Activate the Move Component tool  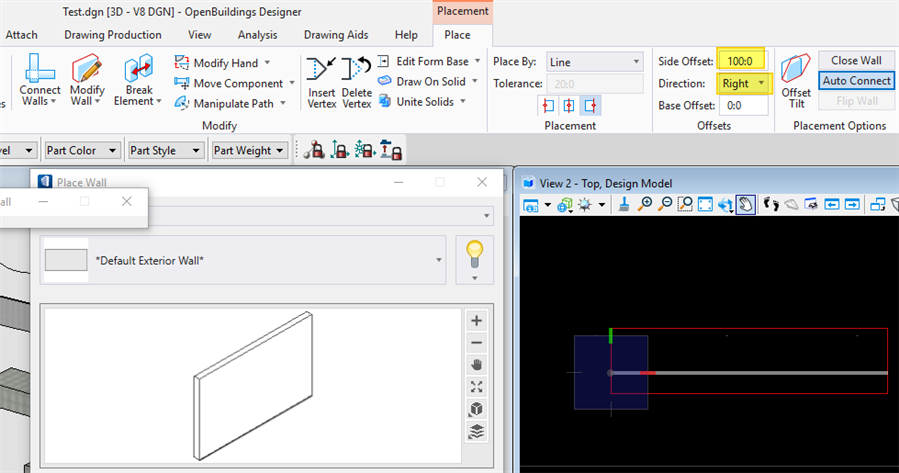click(234, 84)
